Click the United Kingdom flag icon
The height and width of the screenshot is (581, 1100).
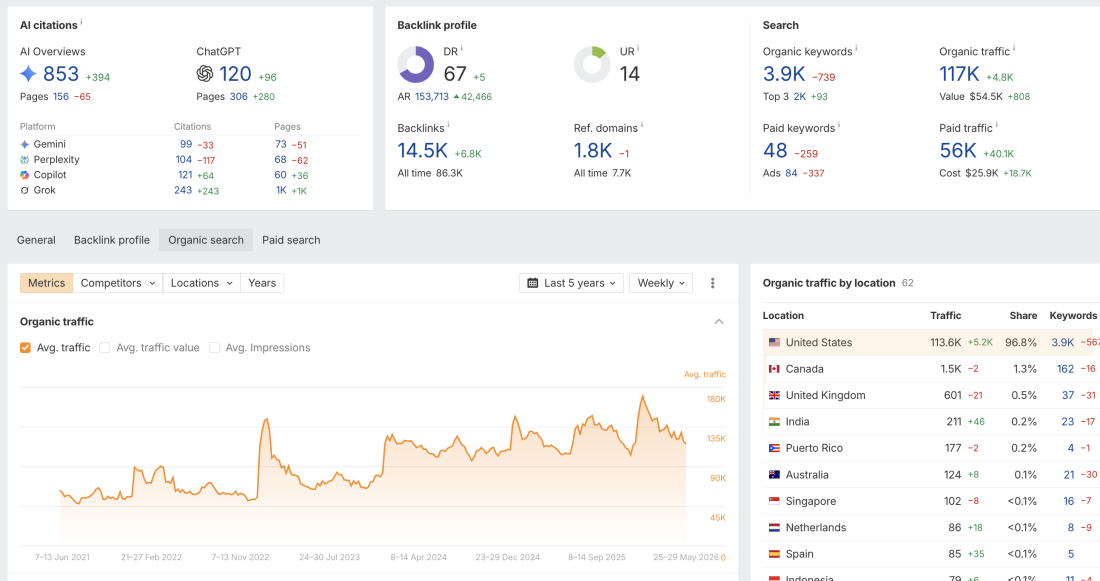pos(774,396)
